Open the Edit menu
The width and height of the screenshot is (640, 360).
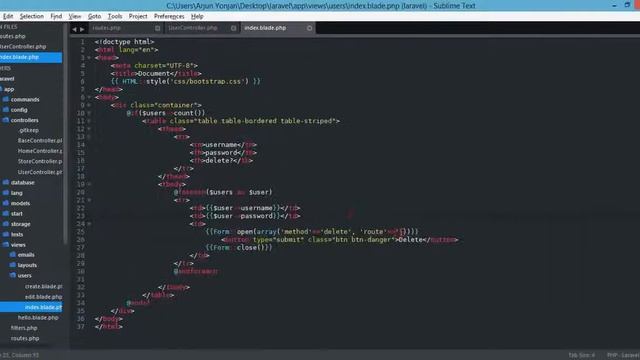point(8,16)
